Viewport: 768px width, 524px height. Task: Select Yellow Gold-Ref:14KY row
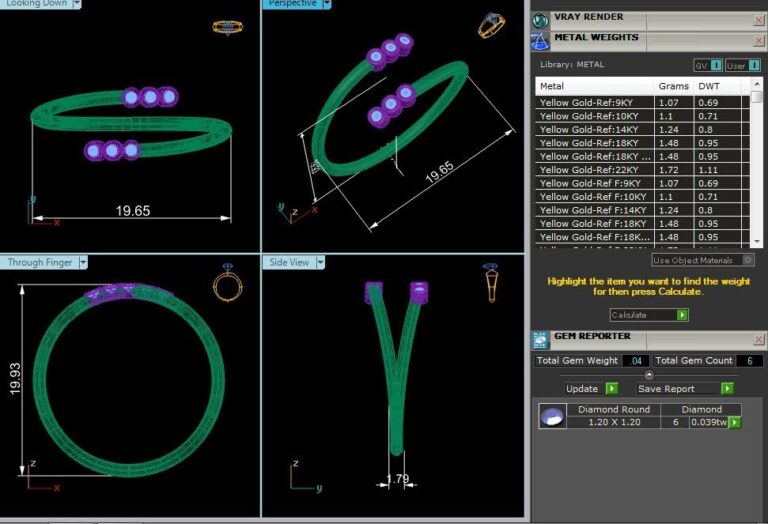[643, 130]
